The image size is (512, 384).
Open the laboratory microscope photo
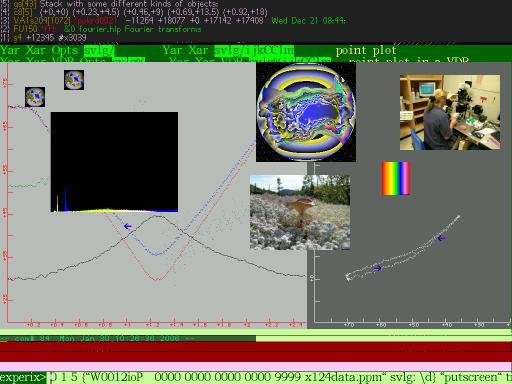[x=450, y=112]
